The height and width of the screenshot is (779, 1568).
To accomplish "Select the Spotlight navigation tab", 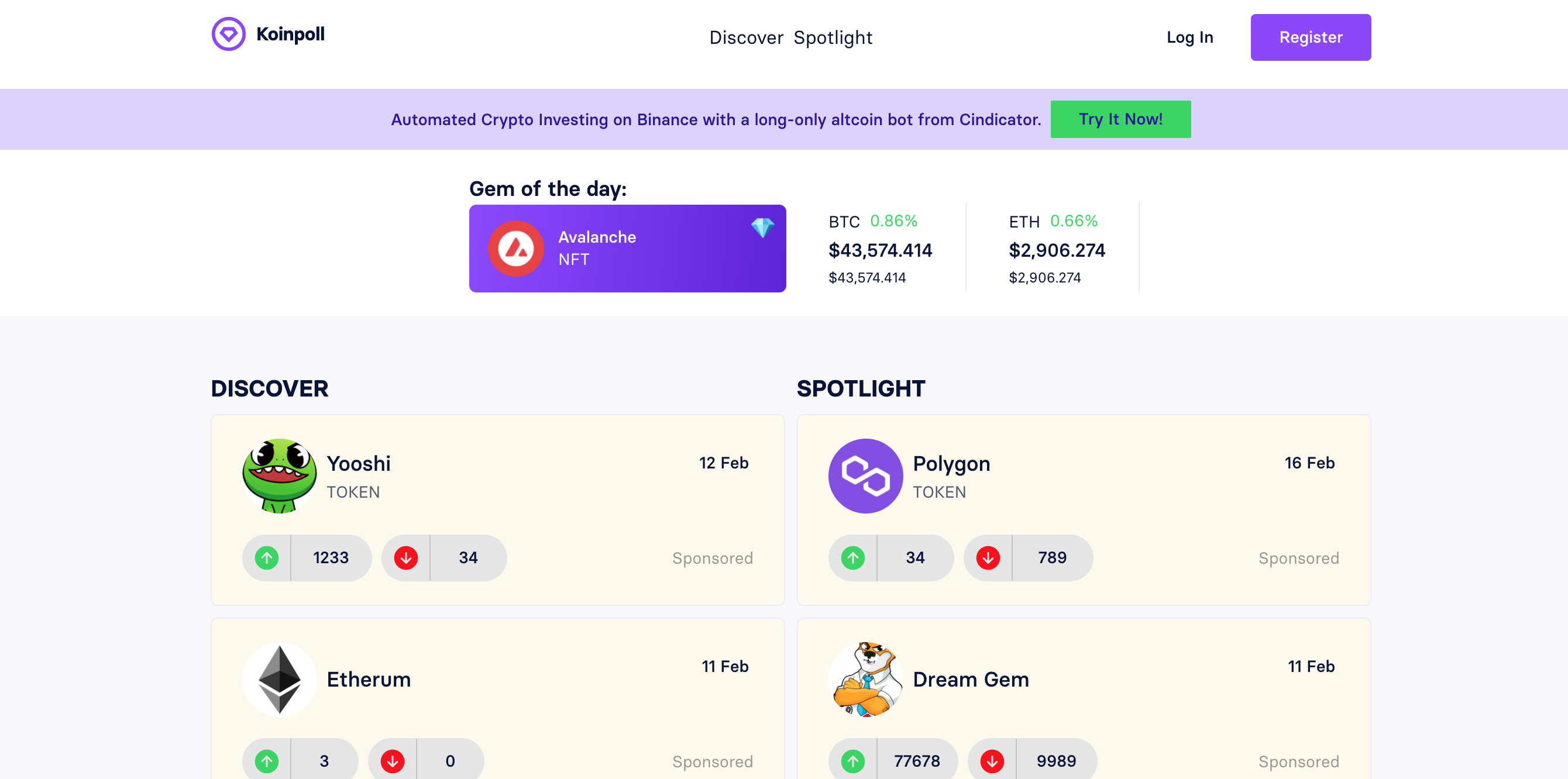I will 832,38.
